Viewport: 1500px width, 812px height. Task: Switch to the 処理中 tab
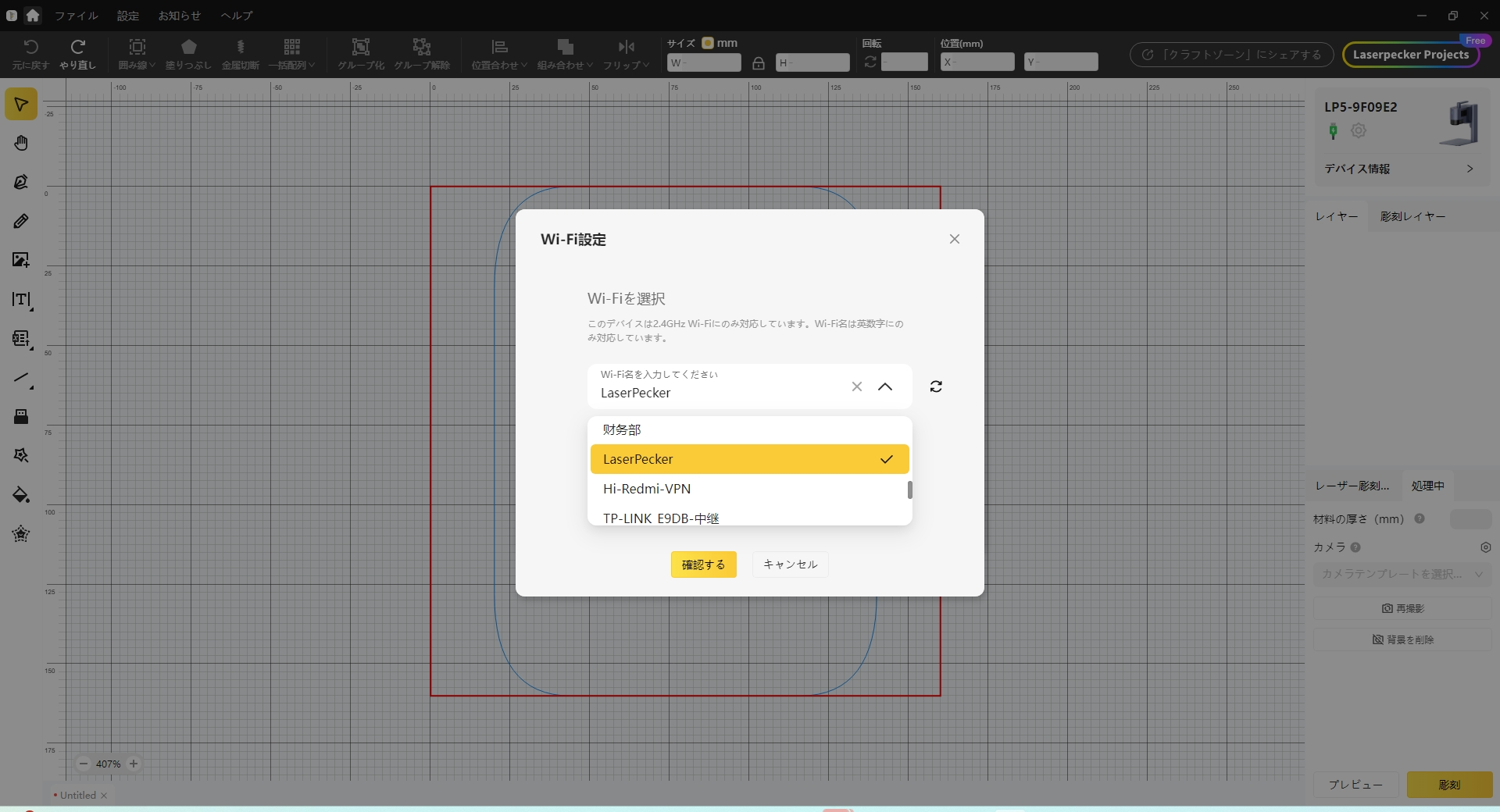click(1427, 486)
